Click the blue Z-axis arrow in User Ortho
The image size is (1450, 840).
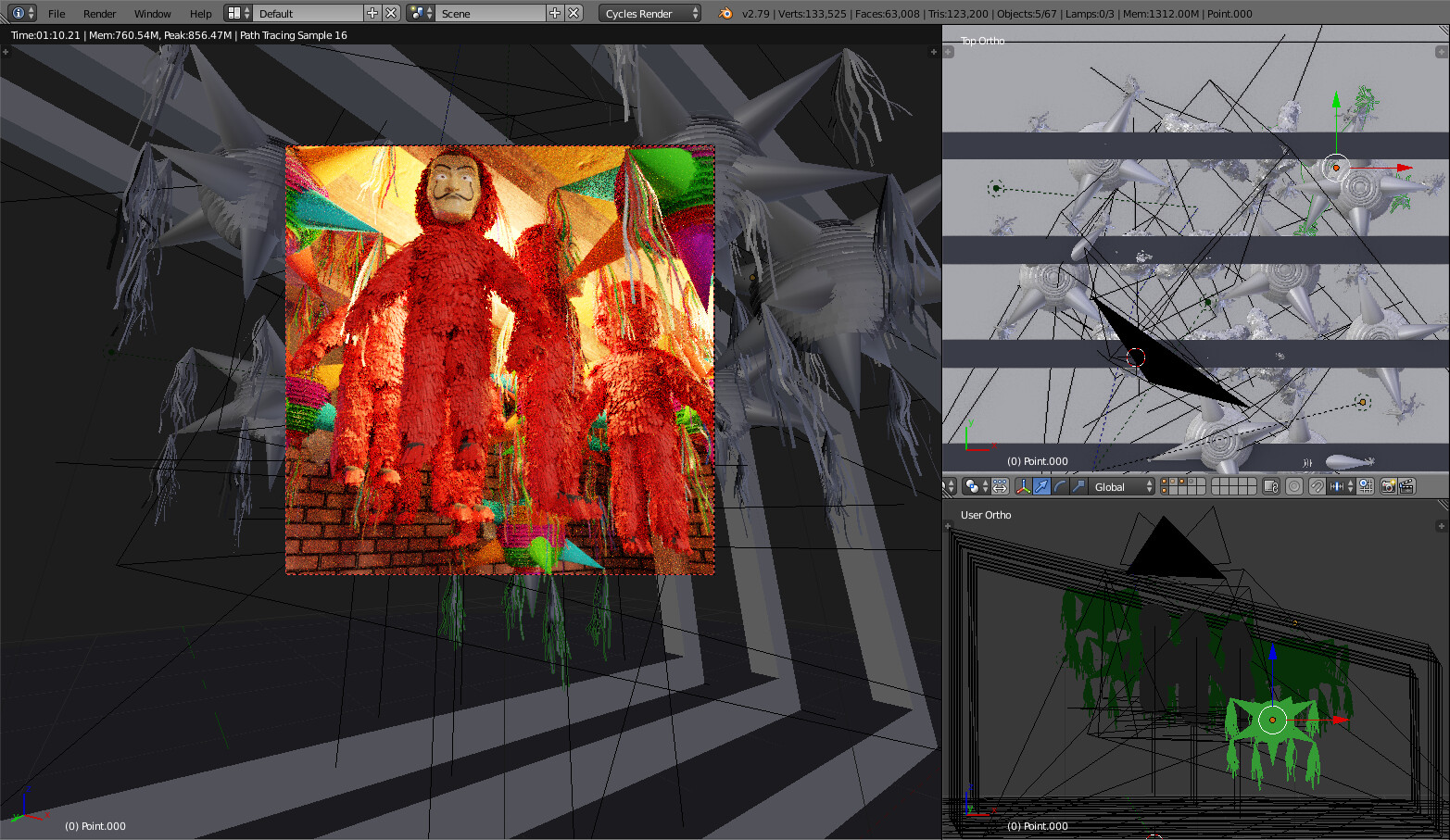[x=1272, y=652]
